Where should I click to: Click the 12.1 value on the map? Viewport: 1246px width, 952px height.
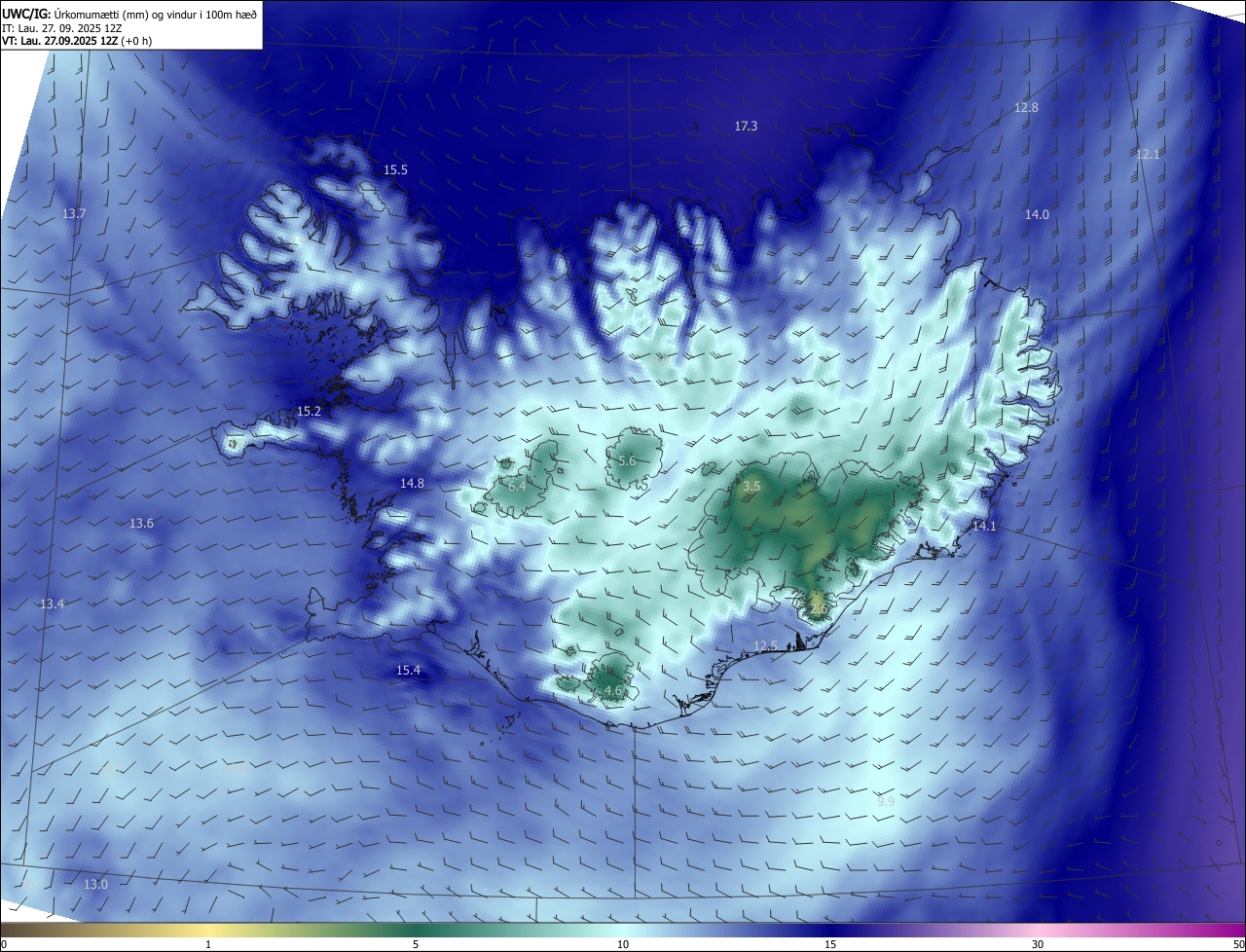(x=1148, y=155)
